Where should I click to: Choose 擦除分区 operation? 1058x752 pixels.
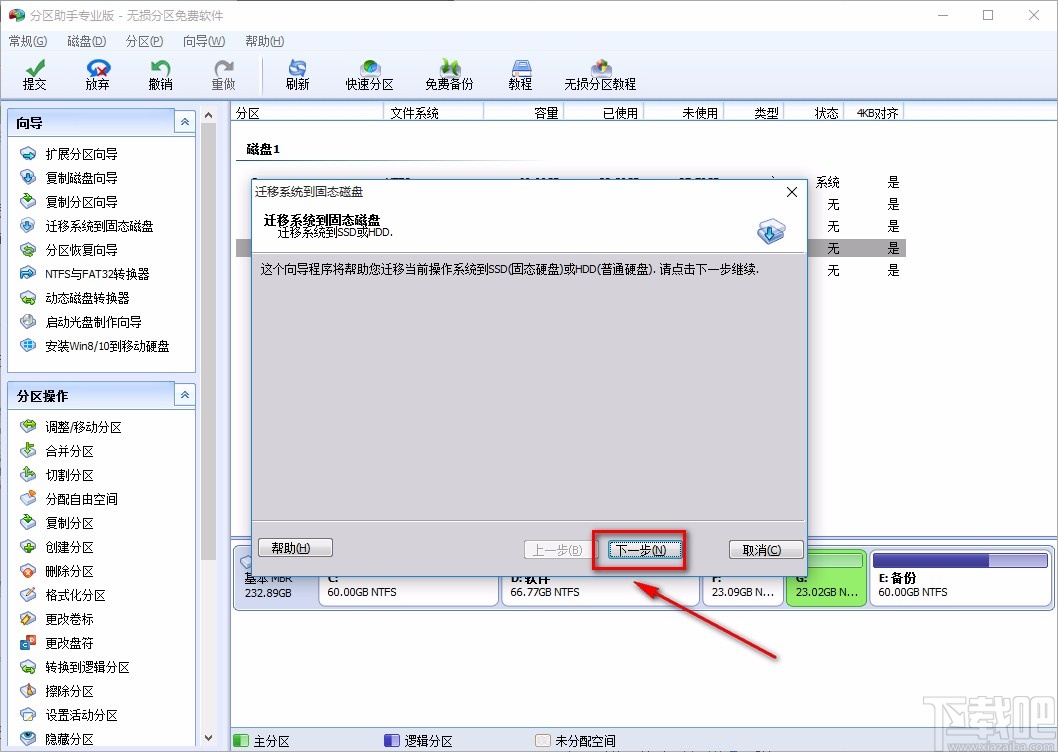pos(57,691)
